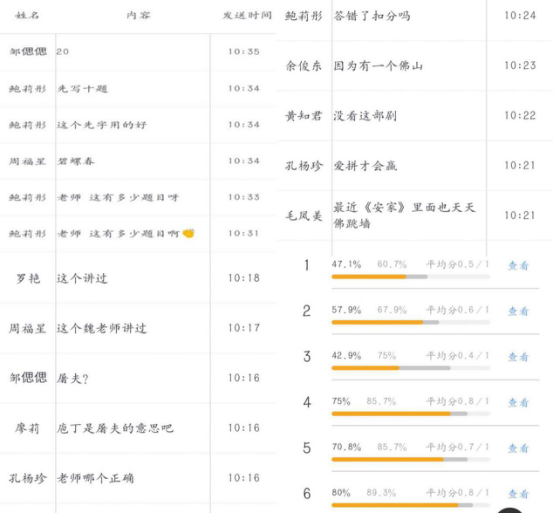Select 孔杨珍's message 爱拼才会赢
Image resolution: width=553 pixels, height=514 pixels.
click(365, 165)
